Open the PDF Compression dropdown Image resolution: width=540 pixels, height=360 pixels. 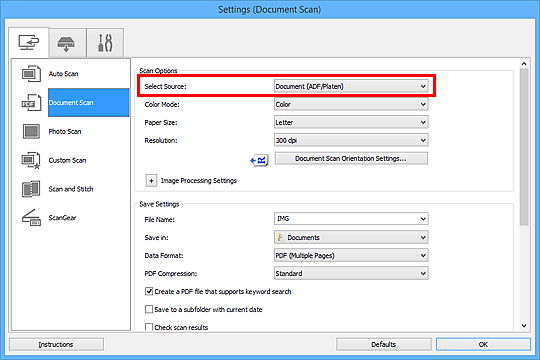point(351,273)
